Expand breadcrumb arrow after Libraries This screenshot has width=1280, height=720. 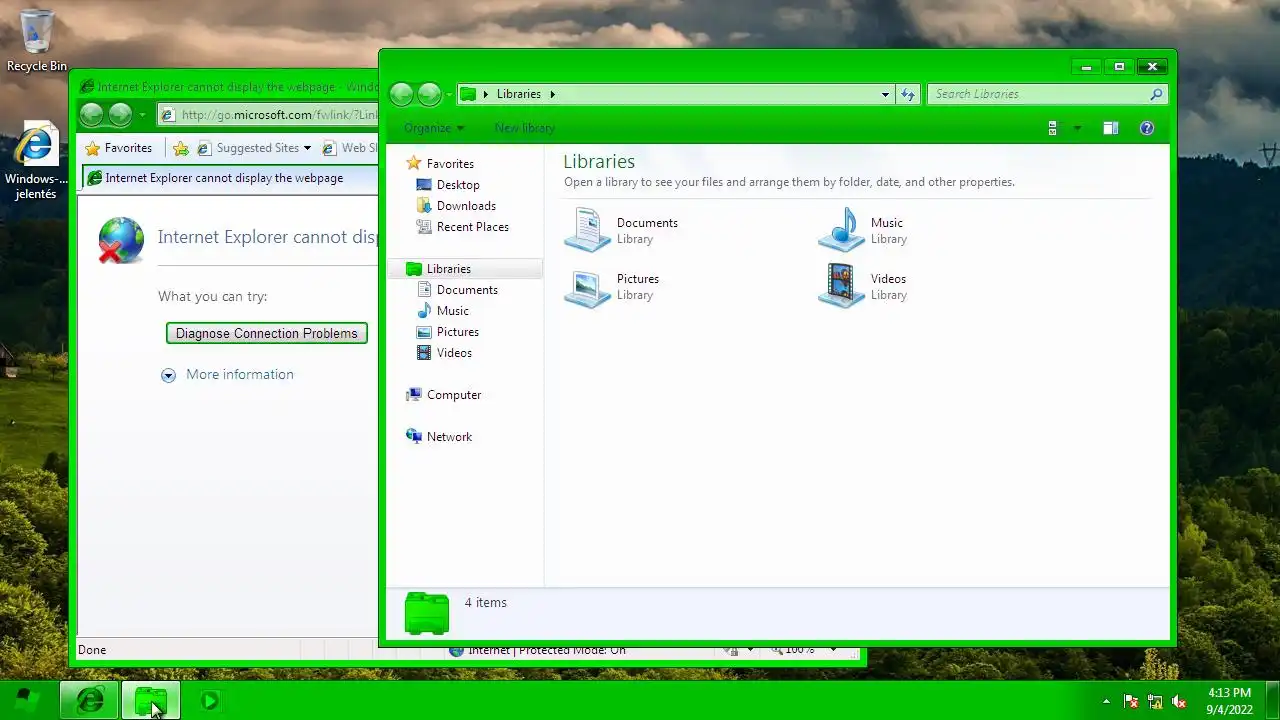click(x=552, y=94)
